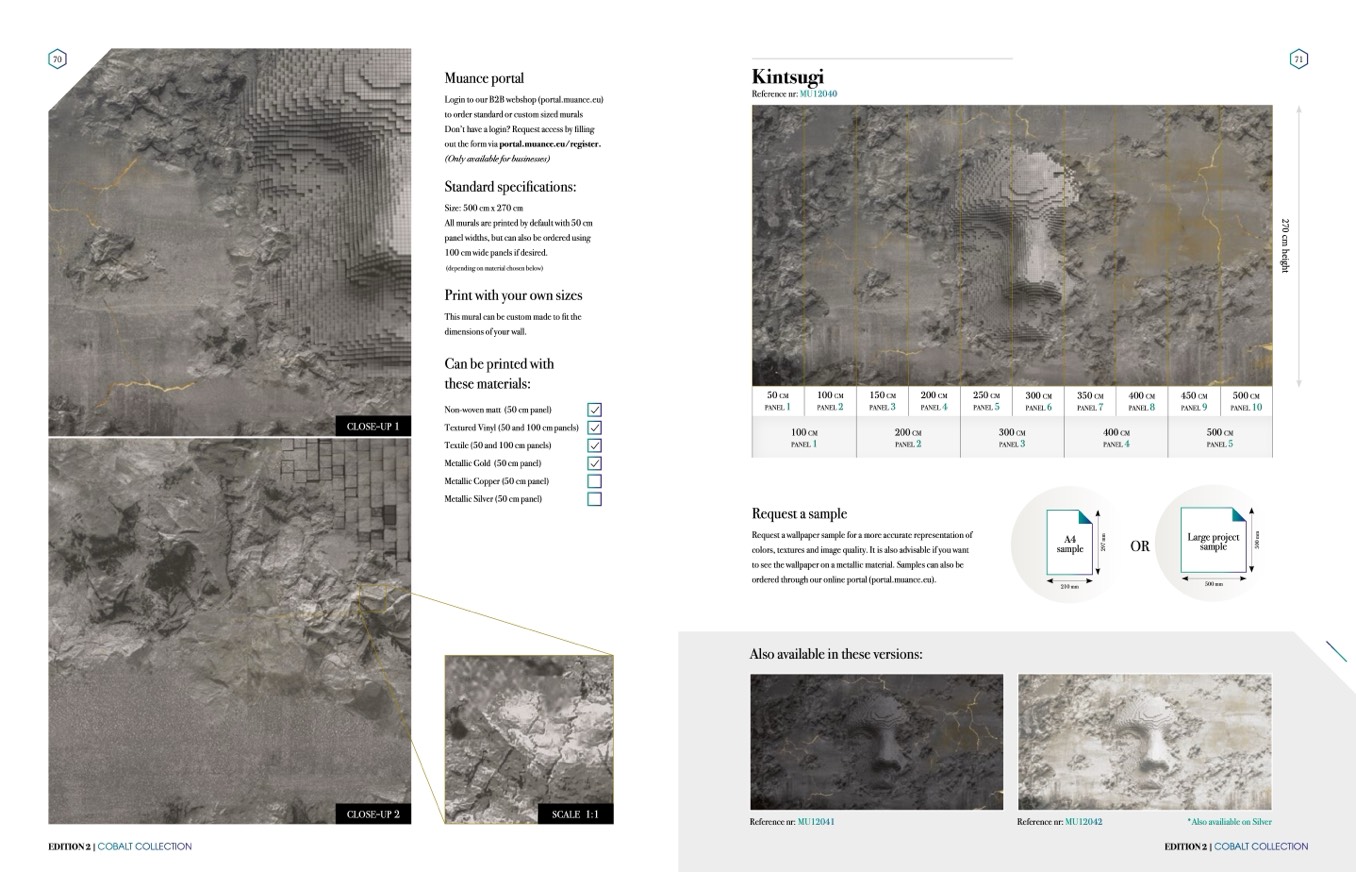The image size is (1356, 872).
Task: Click the MU12042 reference link
Action: click(x=1083, y=822)
